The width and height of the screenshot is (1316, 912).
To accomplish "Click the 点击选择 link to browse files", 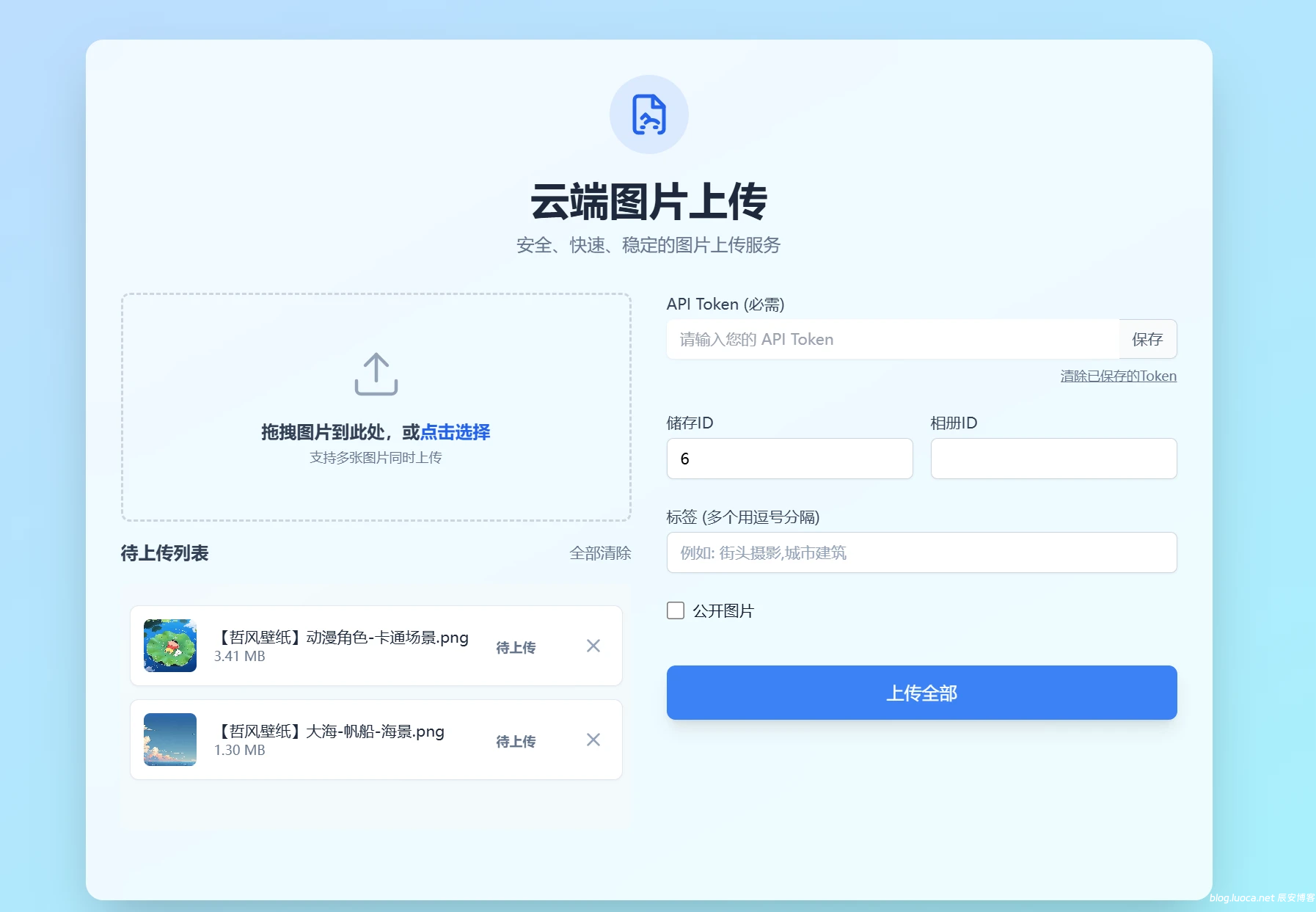I will point(455,432).
